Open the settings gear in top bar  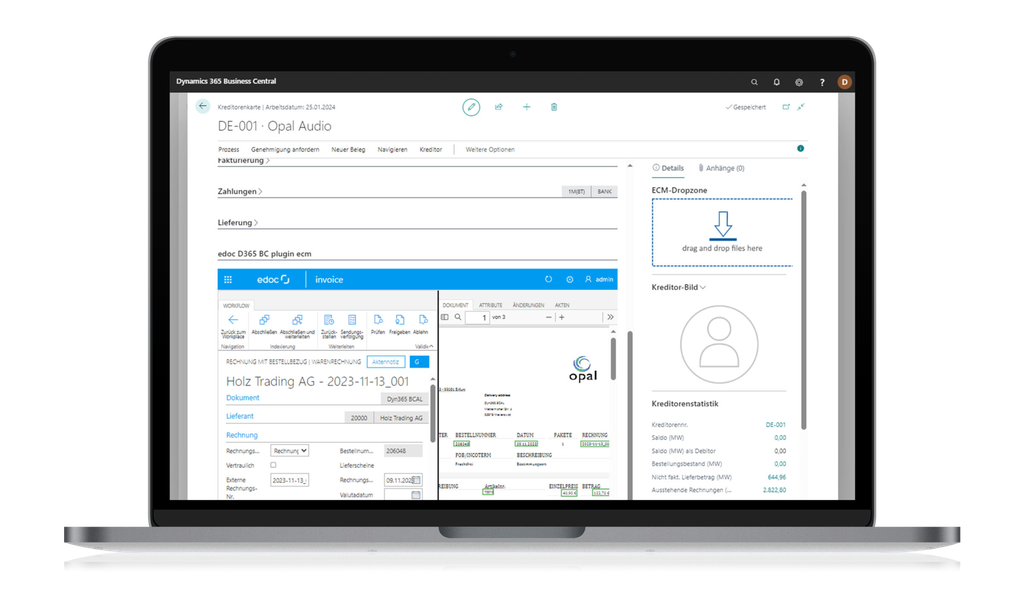(799, 82)
